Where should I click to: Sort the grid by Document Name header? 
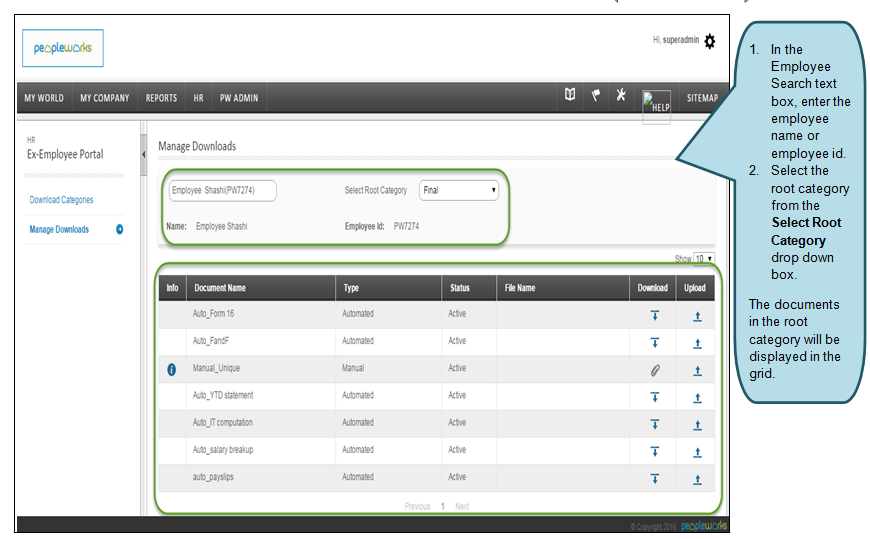pos(220,288)
